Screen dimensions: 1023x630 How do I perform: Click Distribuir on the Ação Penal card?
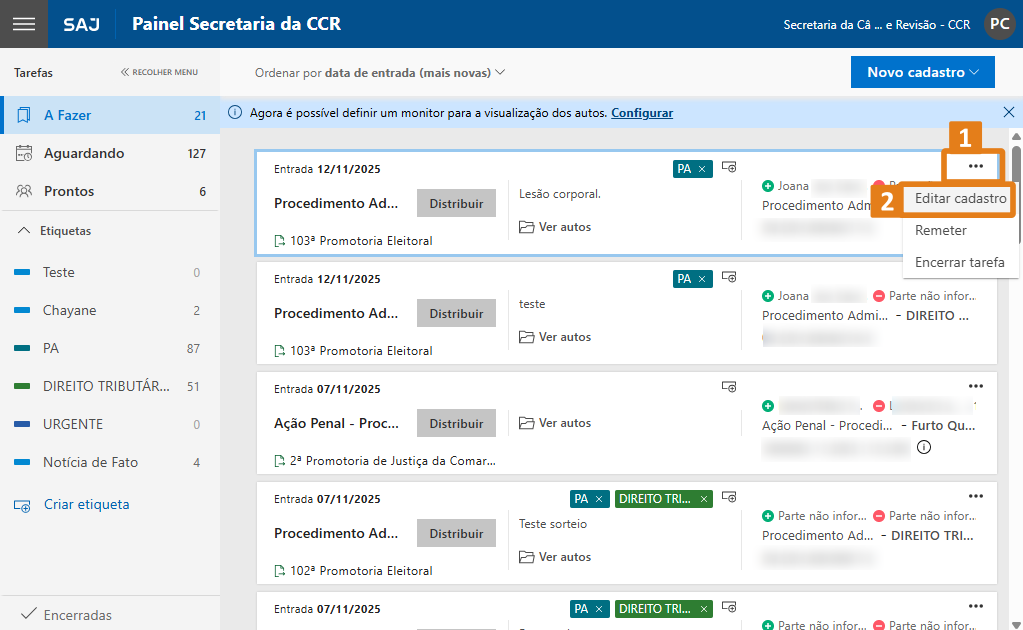(456, 424)
